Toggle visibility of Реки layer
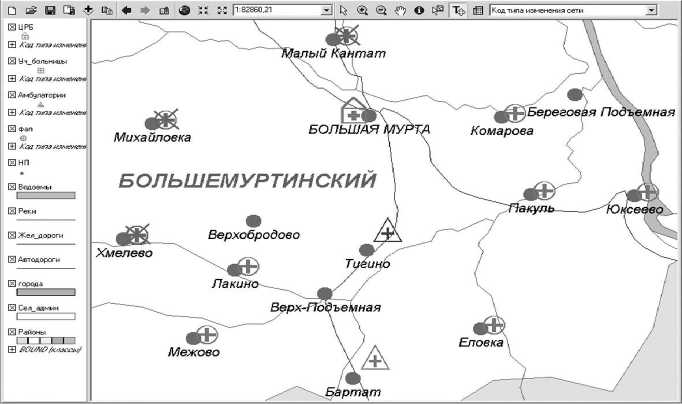This screenshot has height=404, width=682. 12,211
